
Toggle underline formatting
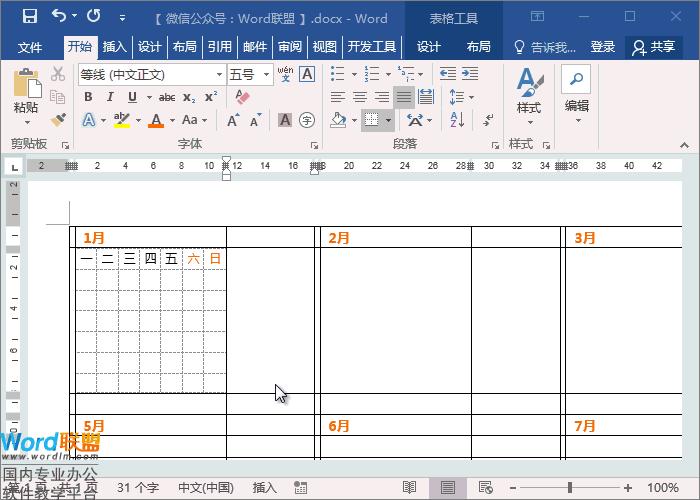(x=132, y=97)
